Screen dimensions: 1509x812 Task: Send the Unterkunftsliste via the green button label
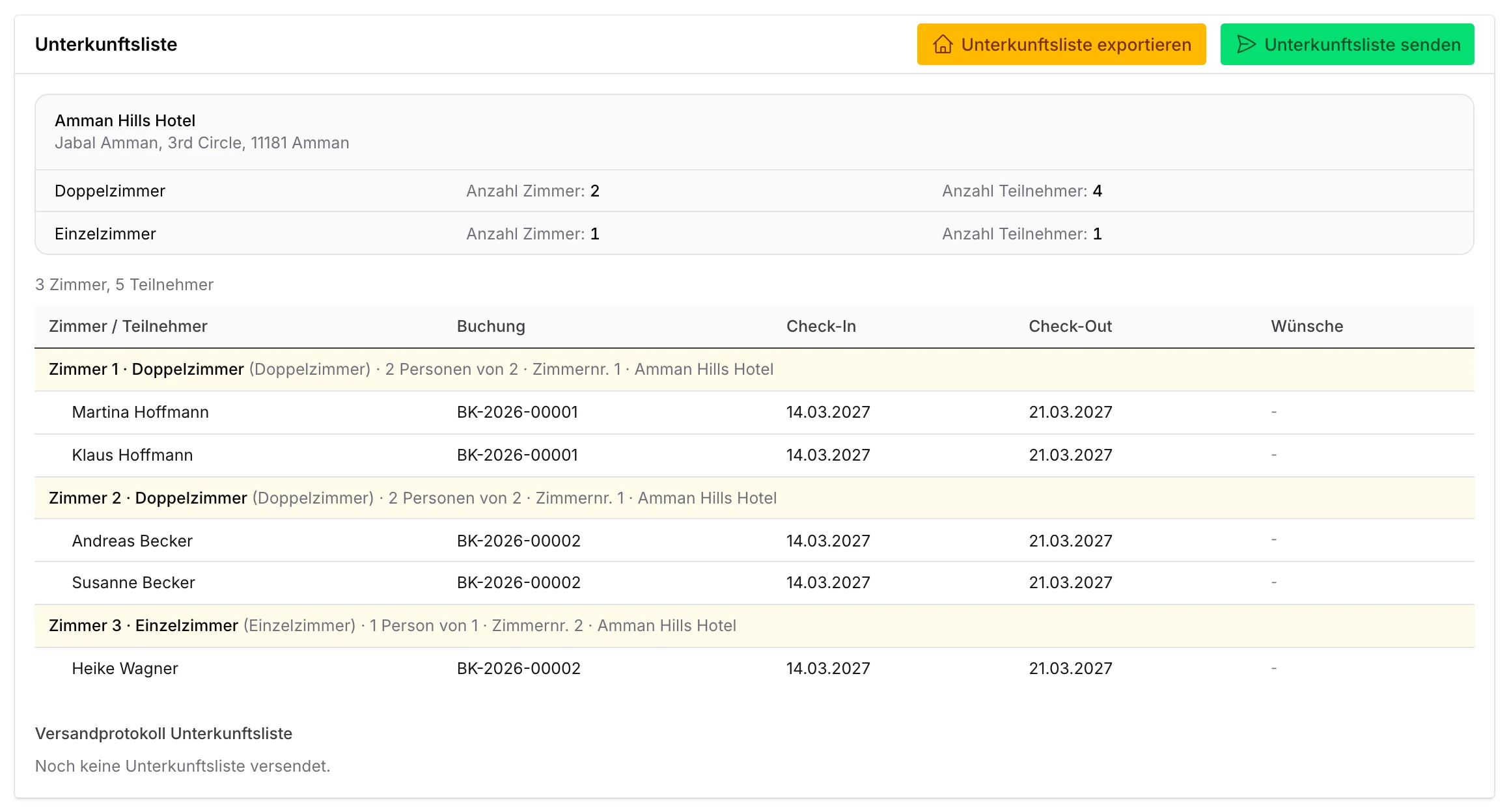tap(1363, 44)
